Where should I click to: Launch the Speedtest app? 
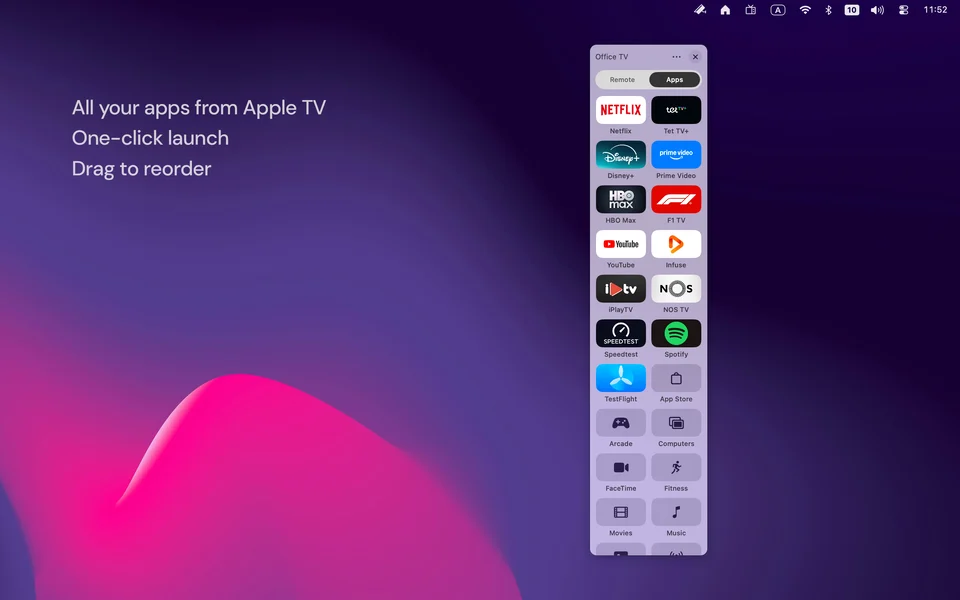pyautogui.click(x=621, y=334)
